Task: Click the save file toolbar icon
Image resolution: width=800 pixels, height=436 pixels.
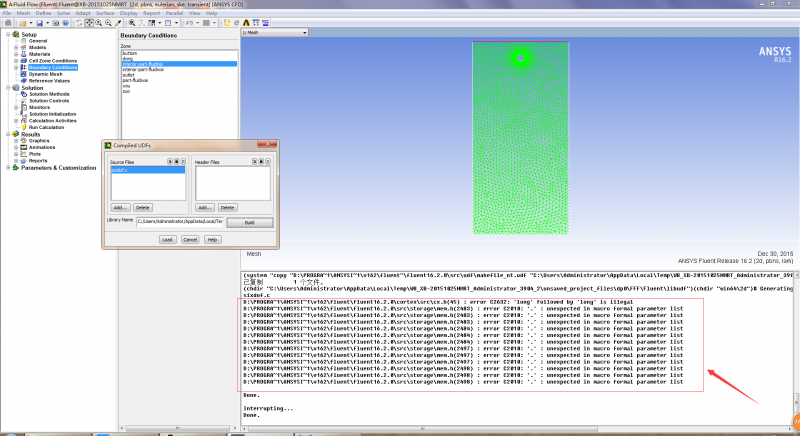Action: (x=38, y=21)
